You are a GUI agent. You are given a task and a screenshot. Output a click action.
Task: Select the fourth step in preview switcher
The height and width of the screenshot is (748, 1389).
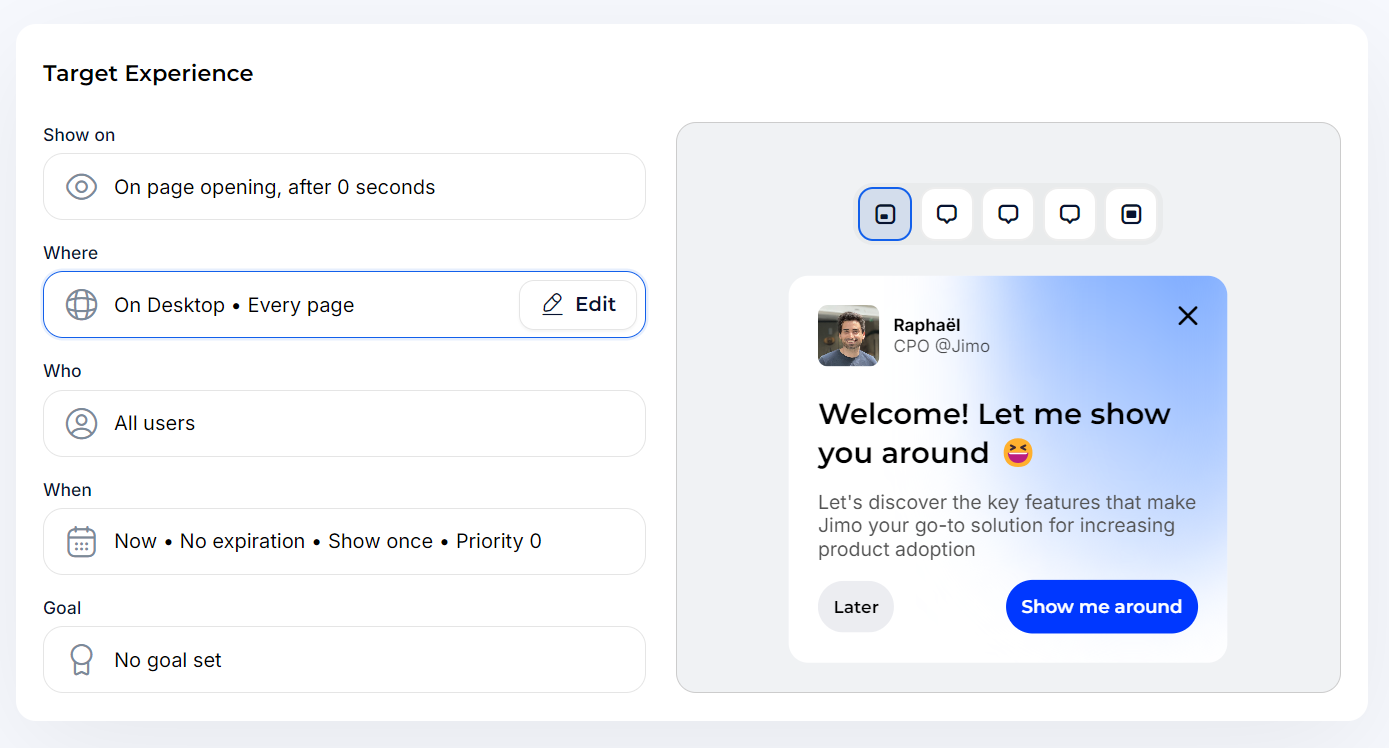1070,214
